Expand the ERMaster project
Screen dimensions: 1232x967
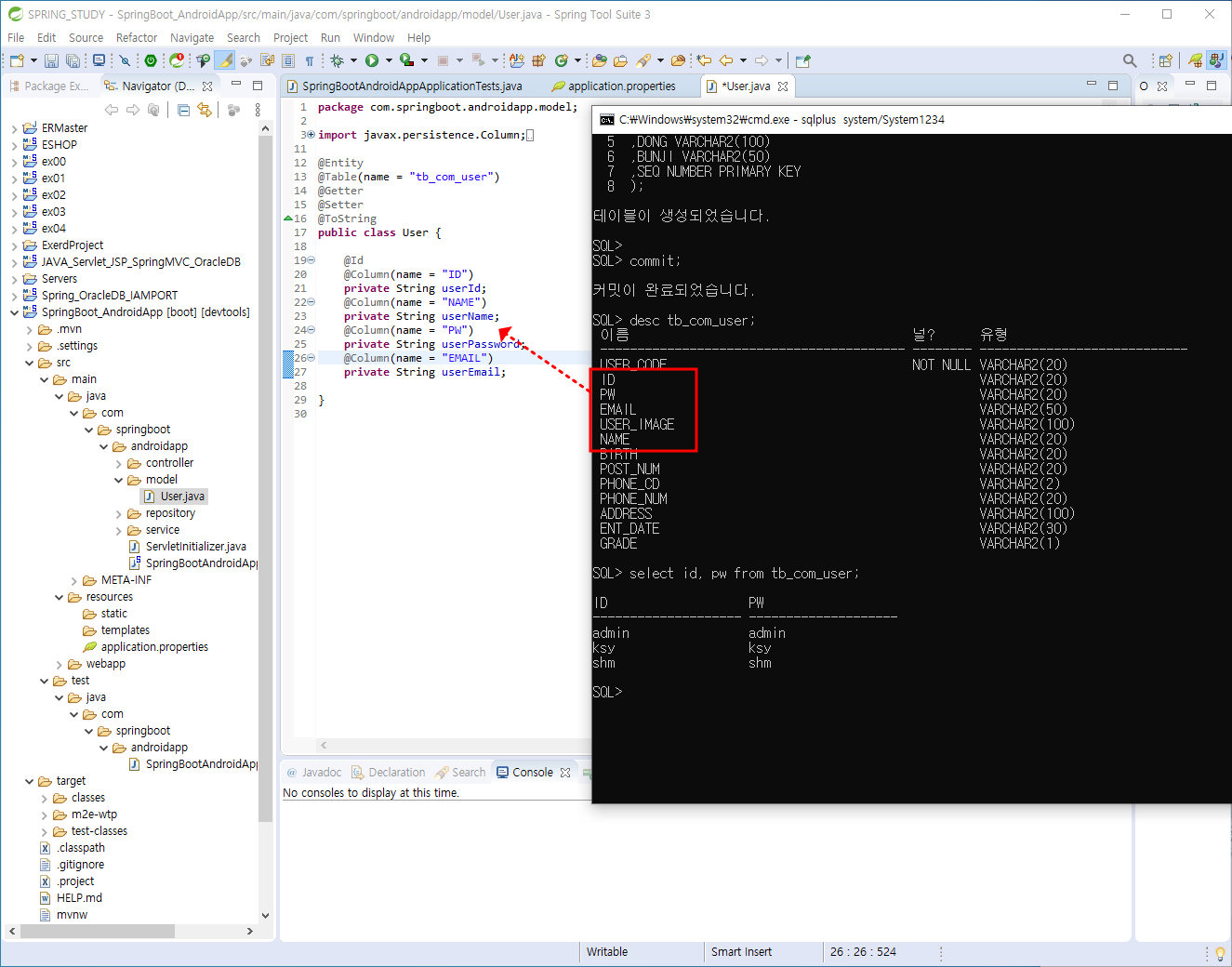[x=14, y=128]
